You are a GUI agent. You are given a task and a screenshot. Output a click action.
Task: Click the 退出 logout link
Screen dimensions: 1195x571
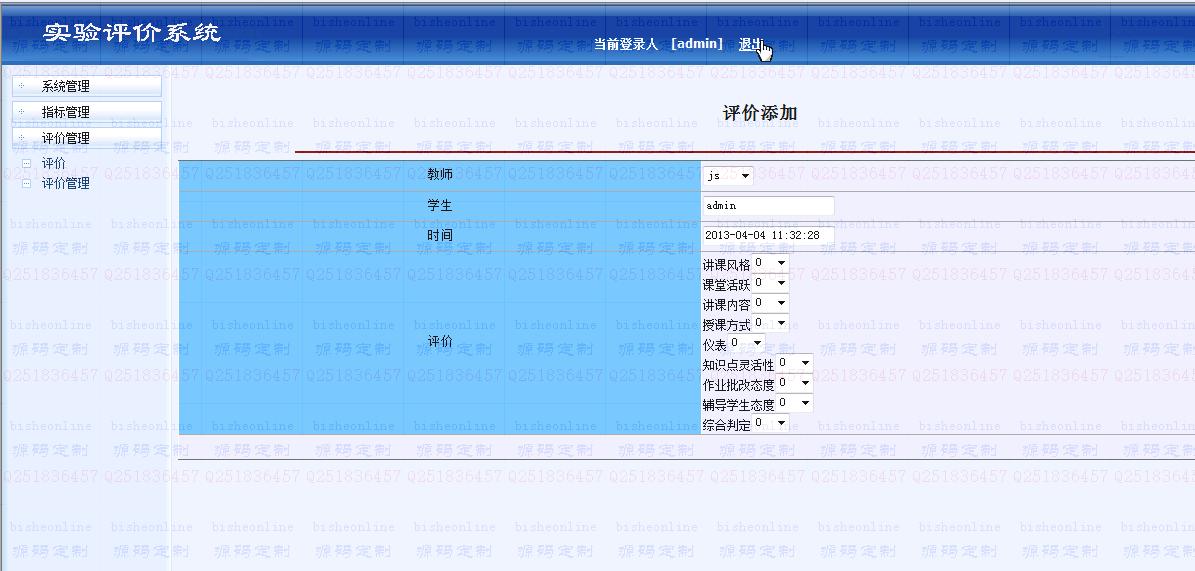click(x=750, y=44)
